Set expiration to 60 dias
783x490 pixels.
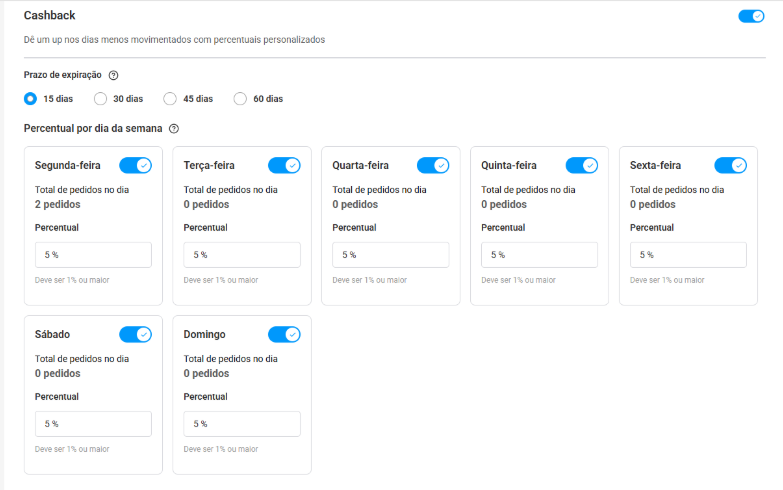click(x=240, y=99)
